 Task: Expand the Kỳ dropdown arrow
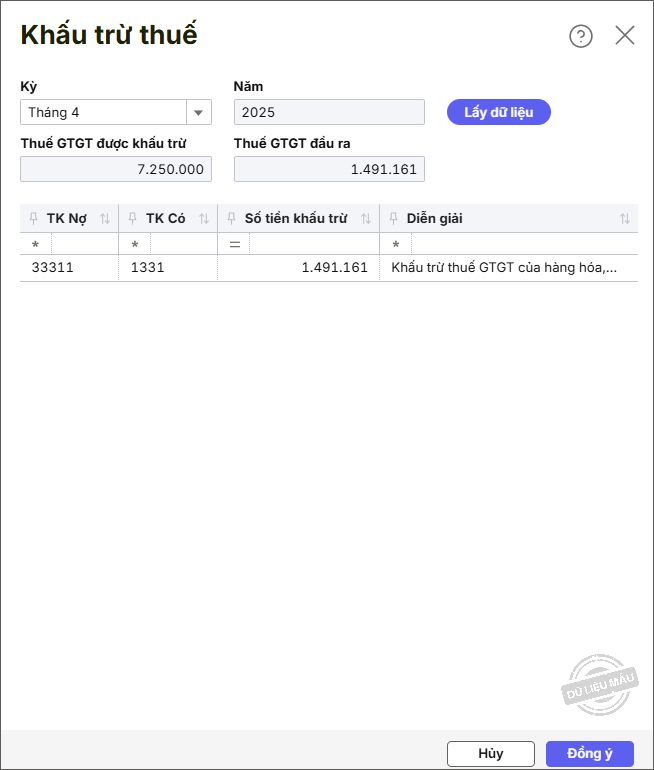199,113
